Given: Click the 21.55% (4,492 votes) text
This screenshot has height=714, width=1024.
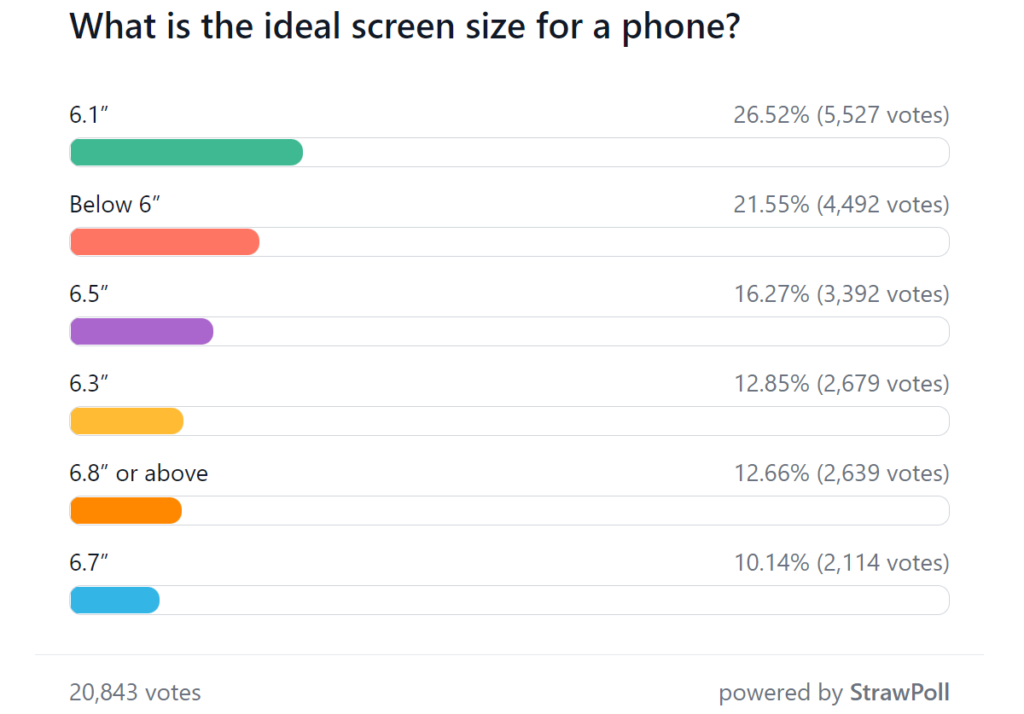Looking at the screenshot, I should [840, 205].
